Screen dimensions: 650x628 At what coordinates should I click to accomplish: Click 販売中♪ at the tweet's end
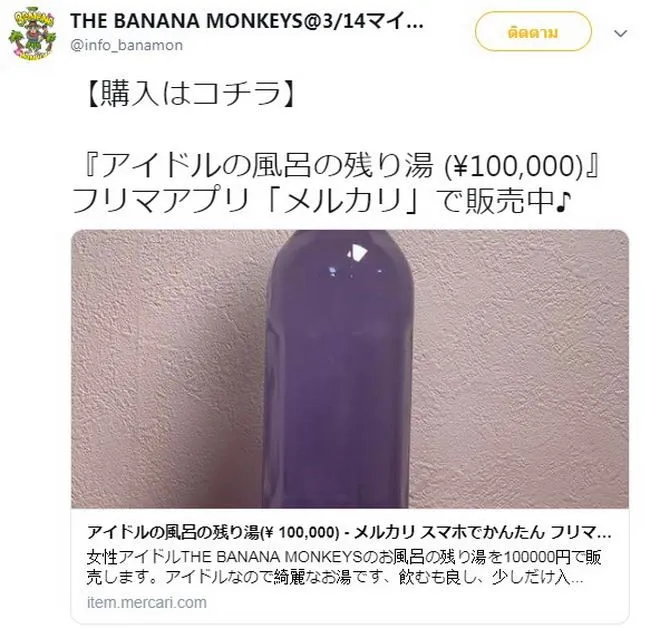point(519,201)
